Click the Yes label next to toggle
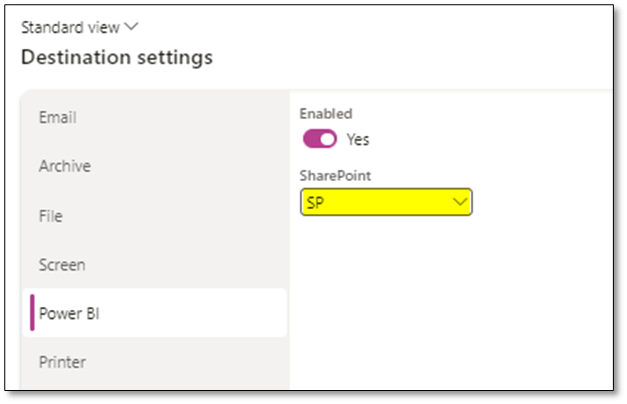 [x=358, y=139]
